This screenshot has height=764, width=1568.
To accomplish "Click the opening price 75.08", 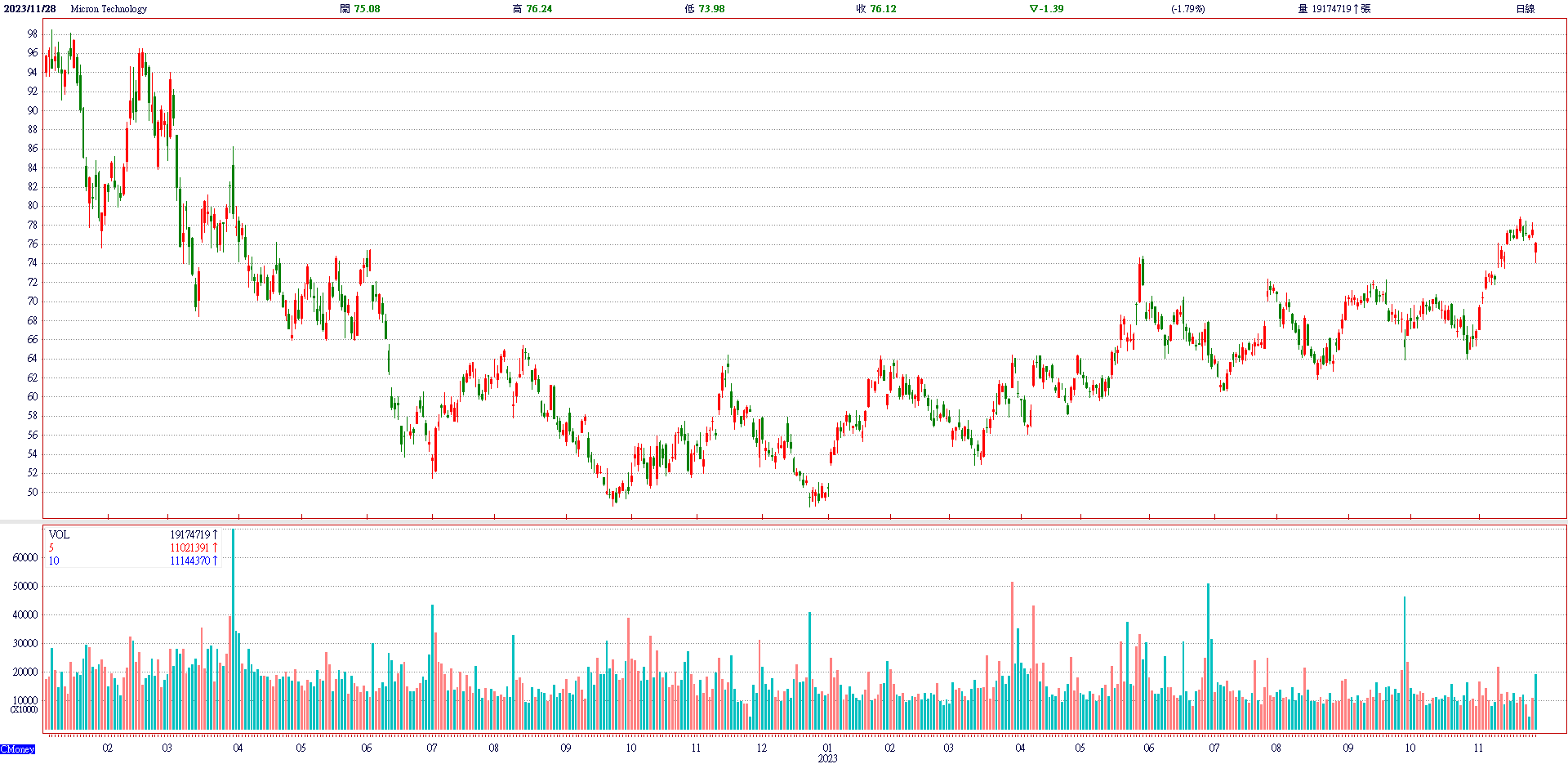I will pyautogui.click(x=367, y=9).
